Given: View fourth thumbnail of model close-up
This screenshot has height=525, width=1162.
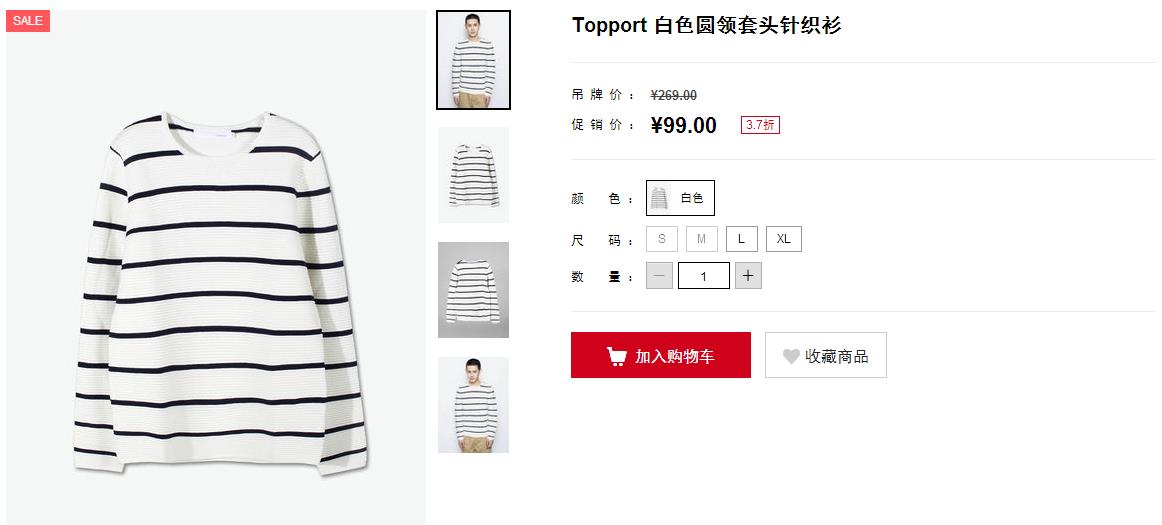Looking at the screenshot, I should point(474,405).
